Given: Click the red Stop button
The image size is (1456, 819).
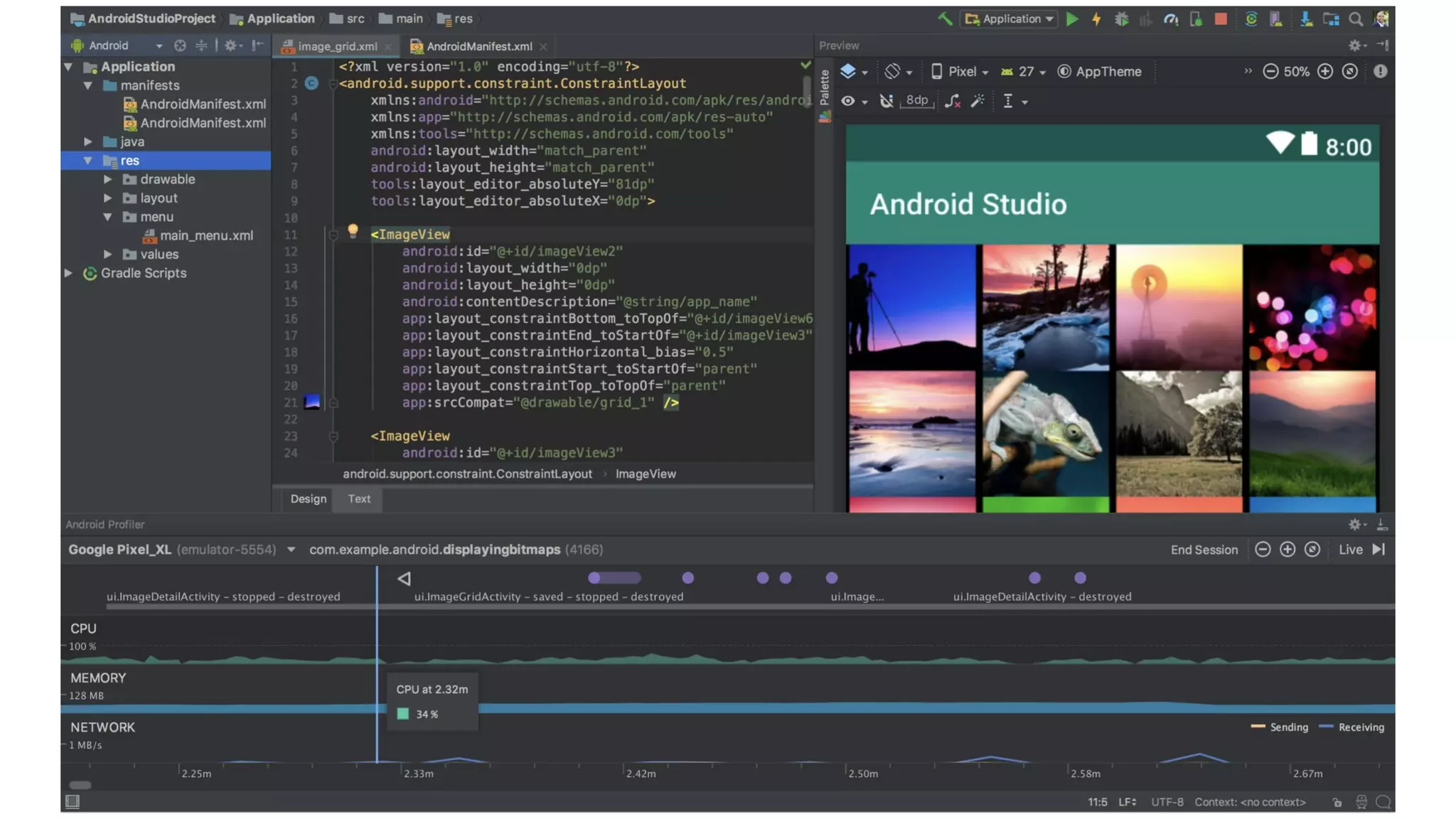Looking at the screenshot, I should (x=1221, y=19).
